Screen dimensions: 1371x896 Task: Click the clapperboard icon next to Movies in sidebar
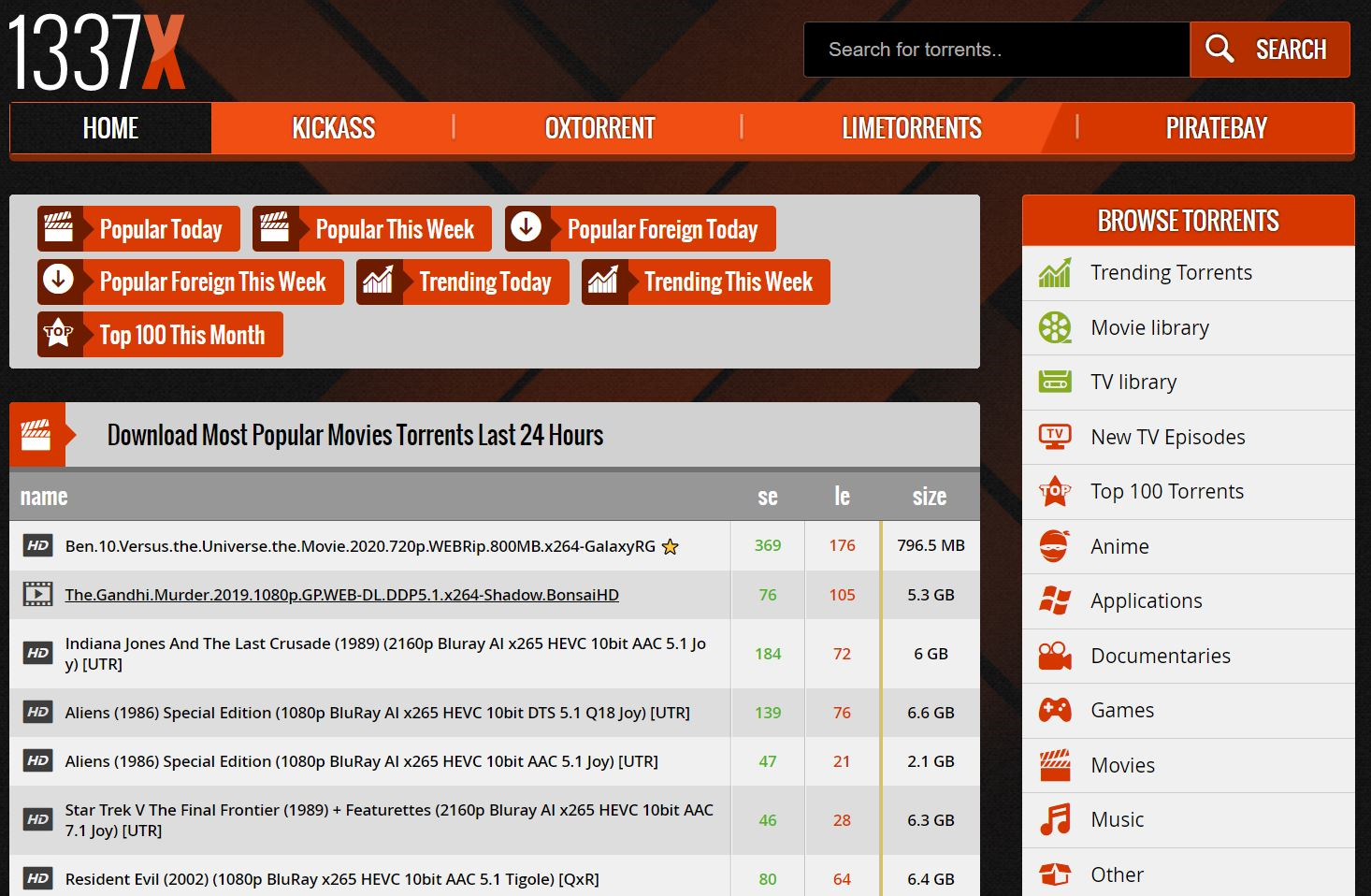1055,764
